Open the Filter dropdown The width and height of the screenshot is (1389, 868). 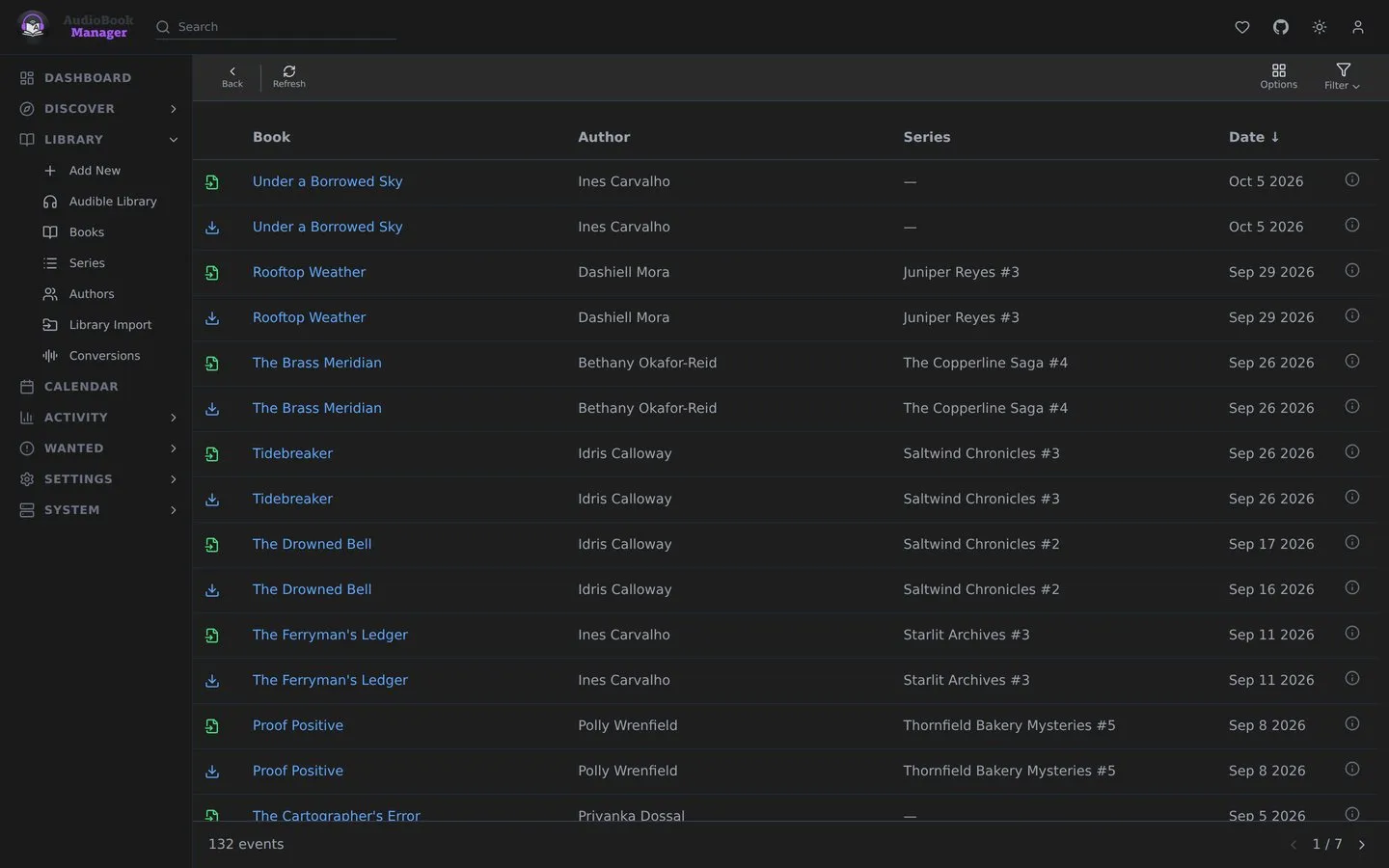point(1343,77)
